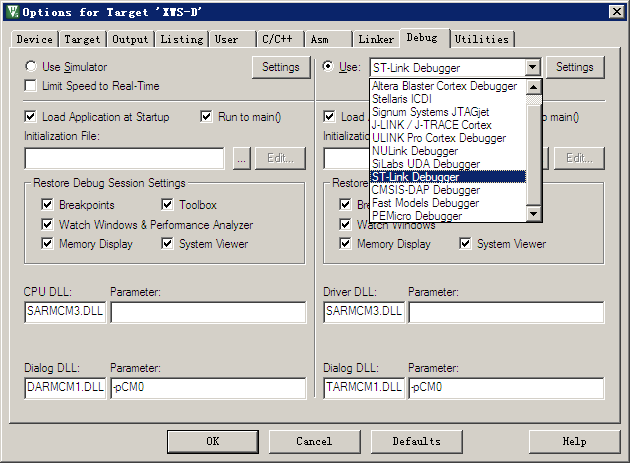The image size is (630, 463).
Task: Click the Cancel button
Action: tap(314, 441)
